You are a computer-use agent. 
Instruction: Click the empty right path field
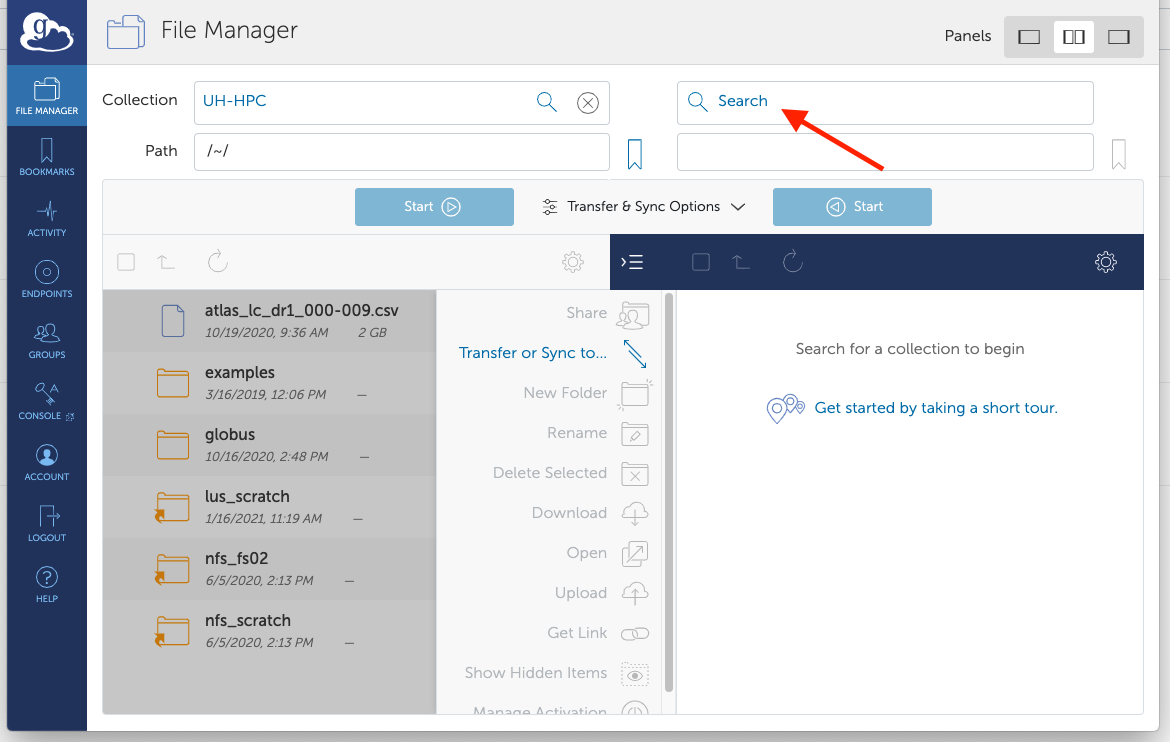(885, 152)
